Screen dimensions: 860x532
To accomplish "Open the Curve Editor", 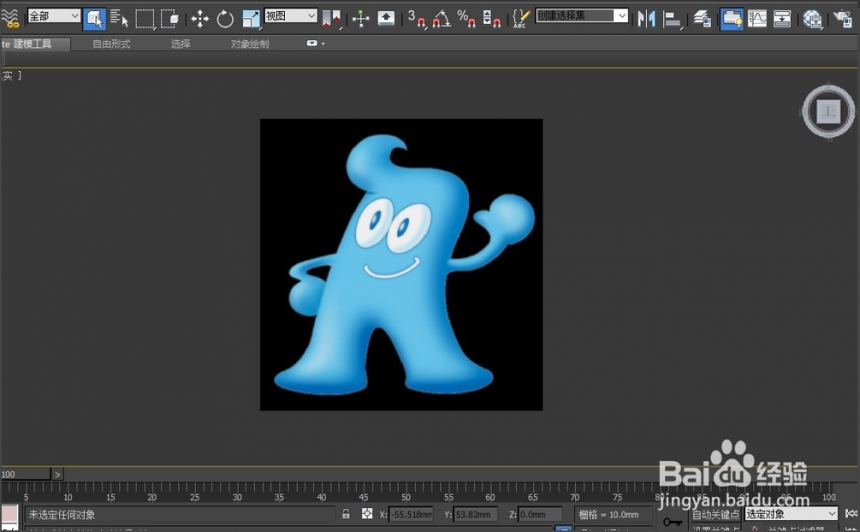I will coord(757,19).
